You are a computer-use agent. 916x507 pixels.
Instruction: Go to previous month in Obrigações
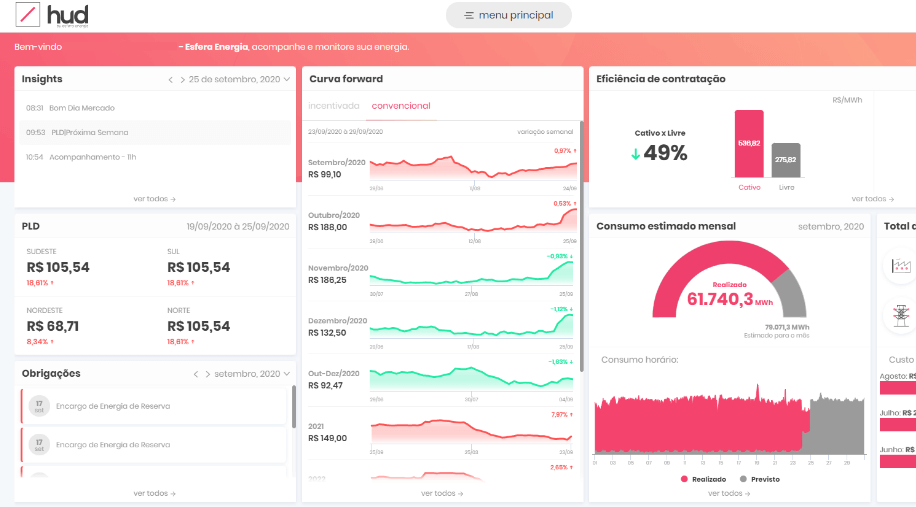coord(196,374)
